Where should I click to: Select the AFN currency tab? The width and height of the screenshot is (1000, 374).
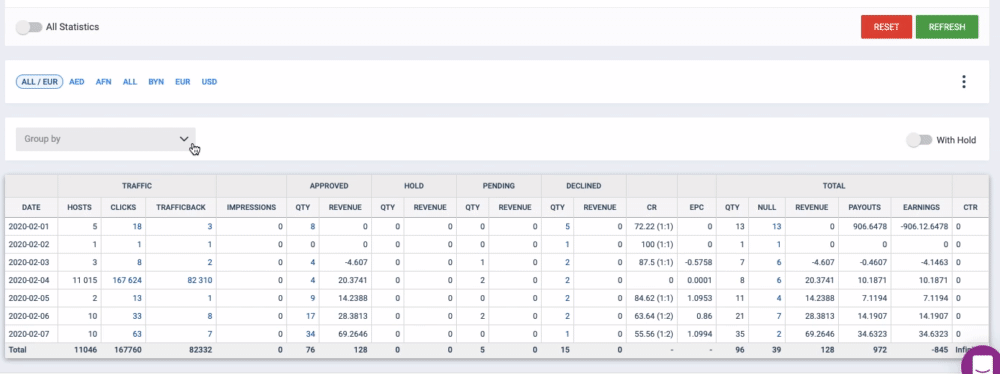click(x=104, y=82)
